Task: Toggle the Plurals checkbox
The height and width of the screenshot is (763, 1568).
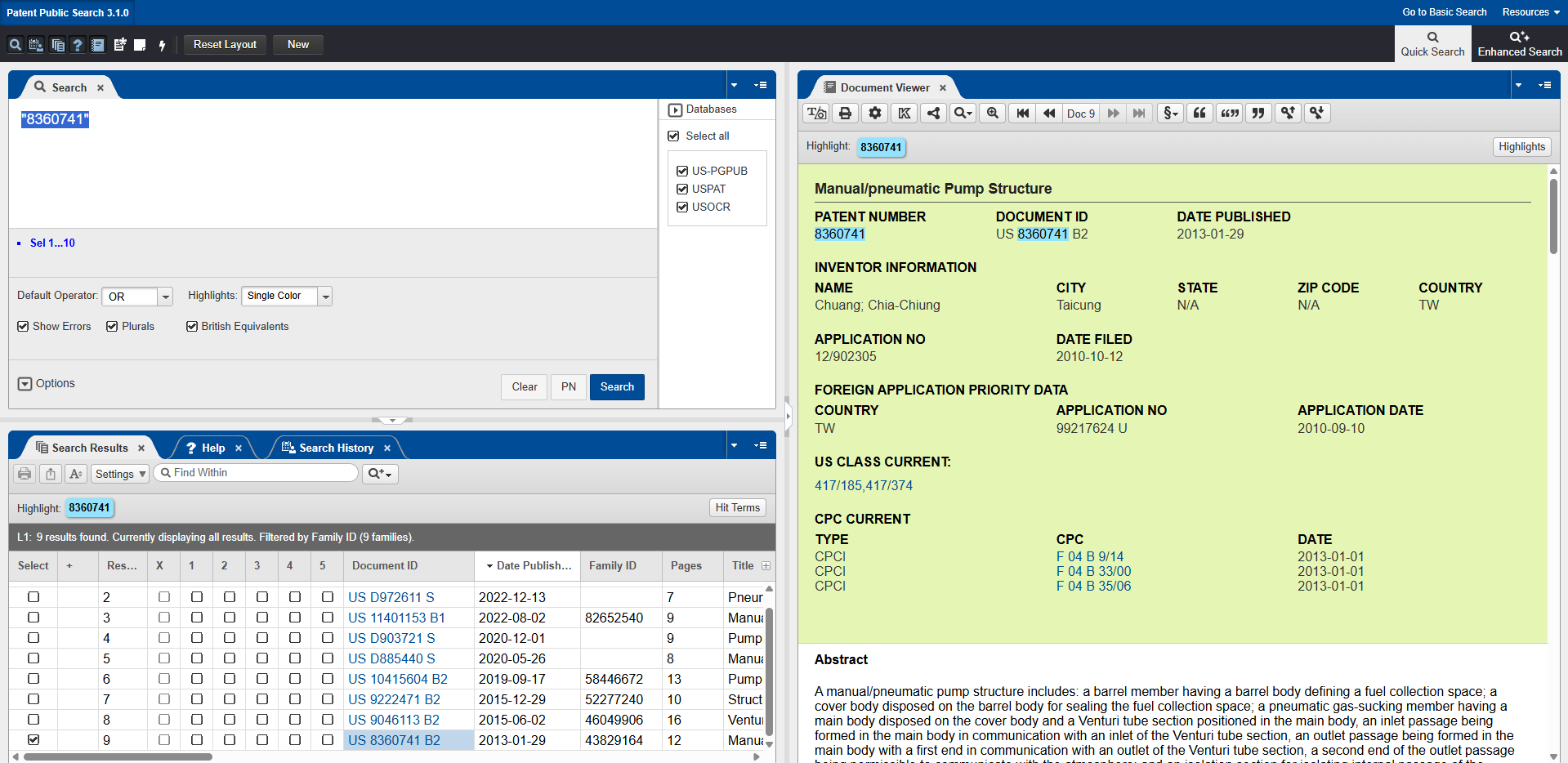Action: [x=112, y=327]
